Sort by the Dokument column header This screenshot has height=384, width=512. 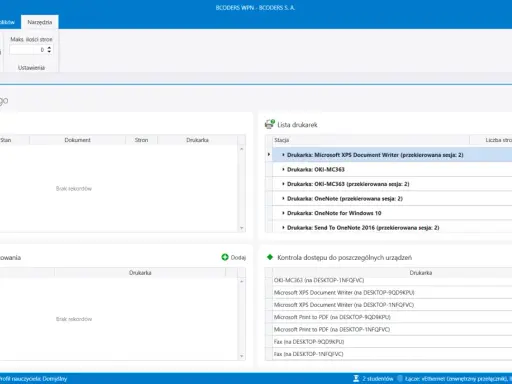tap(77, 140)
